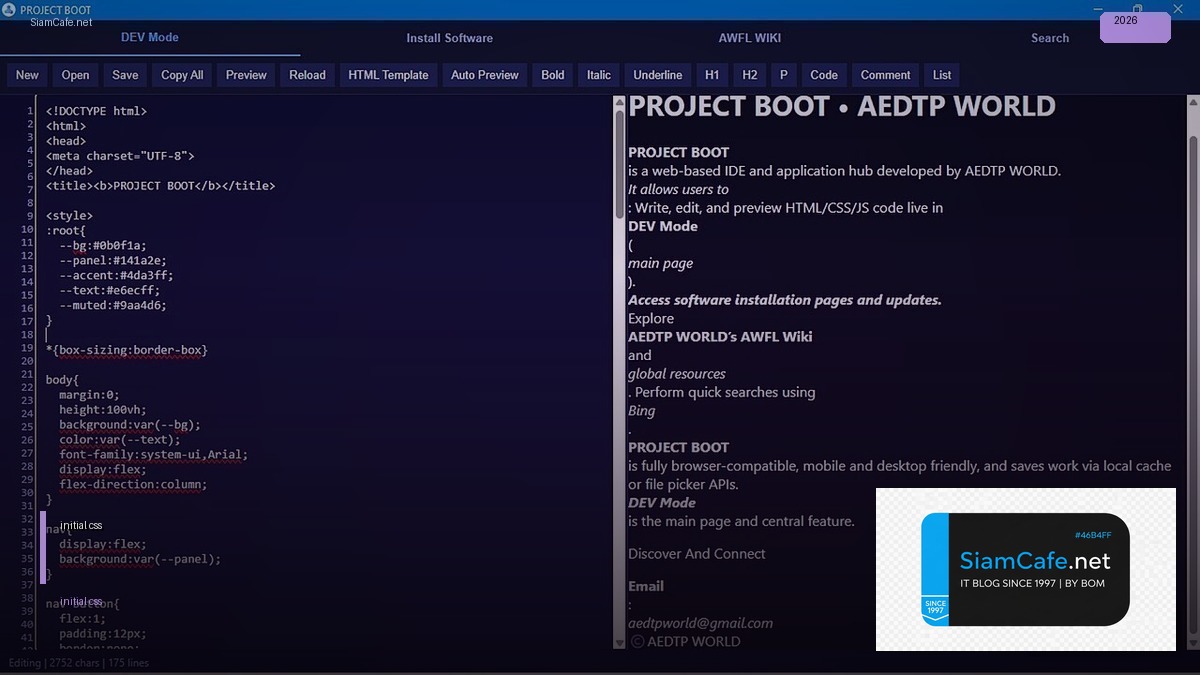Open the aedtpworld@gmail.com email link
1200x675 pixels.
700,622
